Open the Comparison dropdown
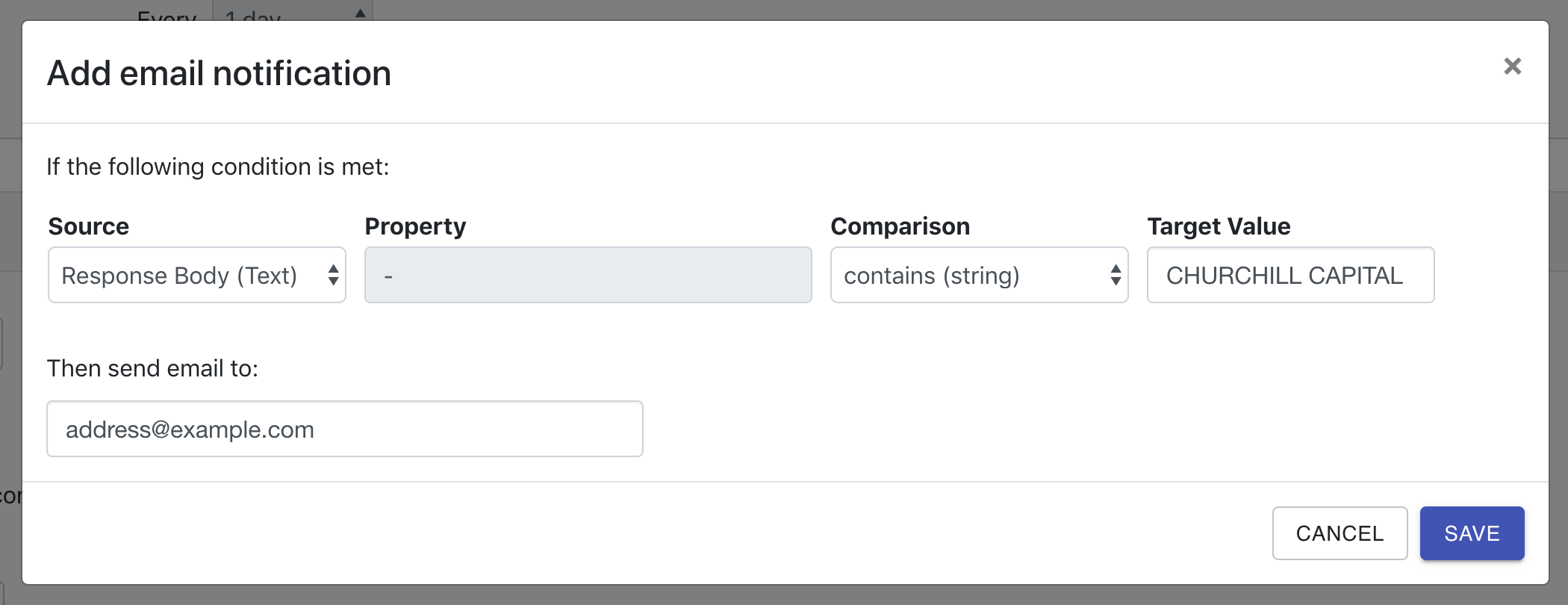 [x=978, y=276]
